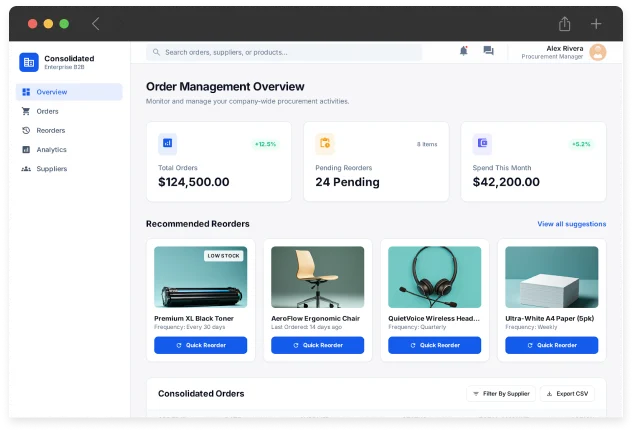Click the notification bell icon
Viewport: 634px width, 432px height.
tap(463, 51)
